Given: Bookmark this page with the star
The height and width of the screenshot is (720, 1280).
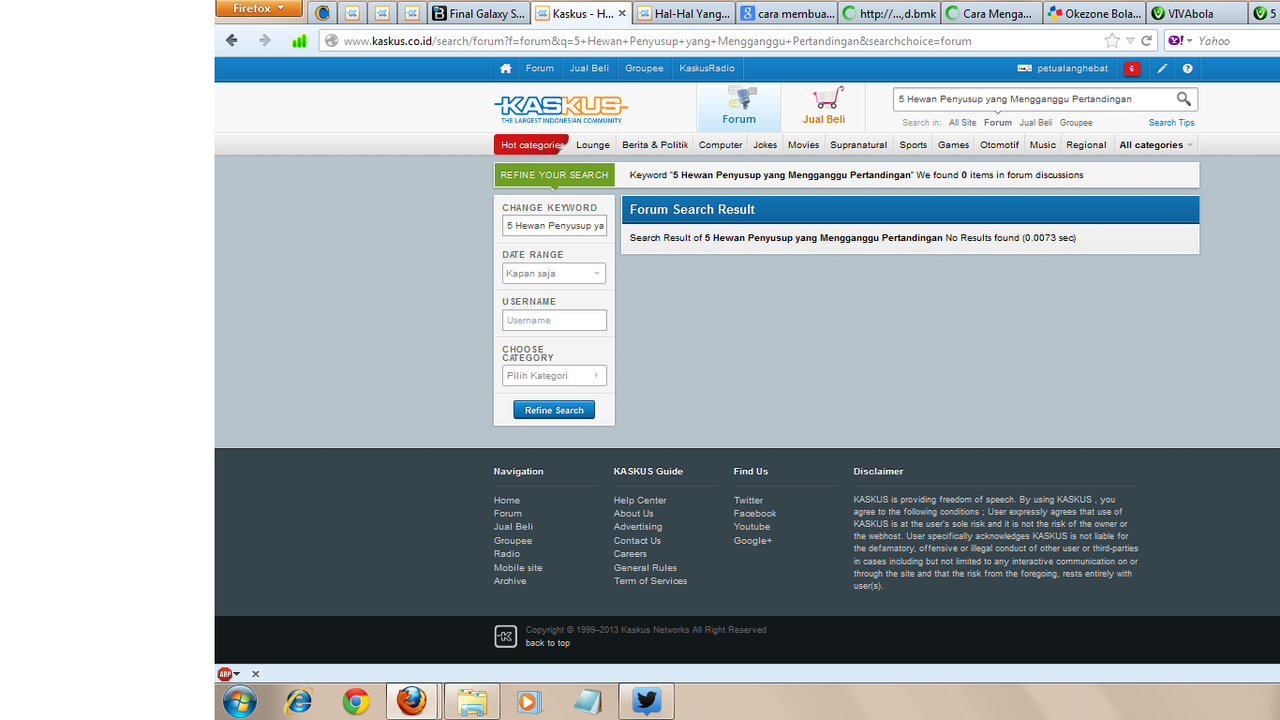Looking at the screenshot, I should [x=1112, y=41].
